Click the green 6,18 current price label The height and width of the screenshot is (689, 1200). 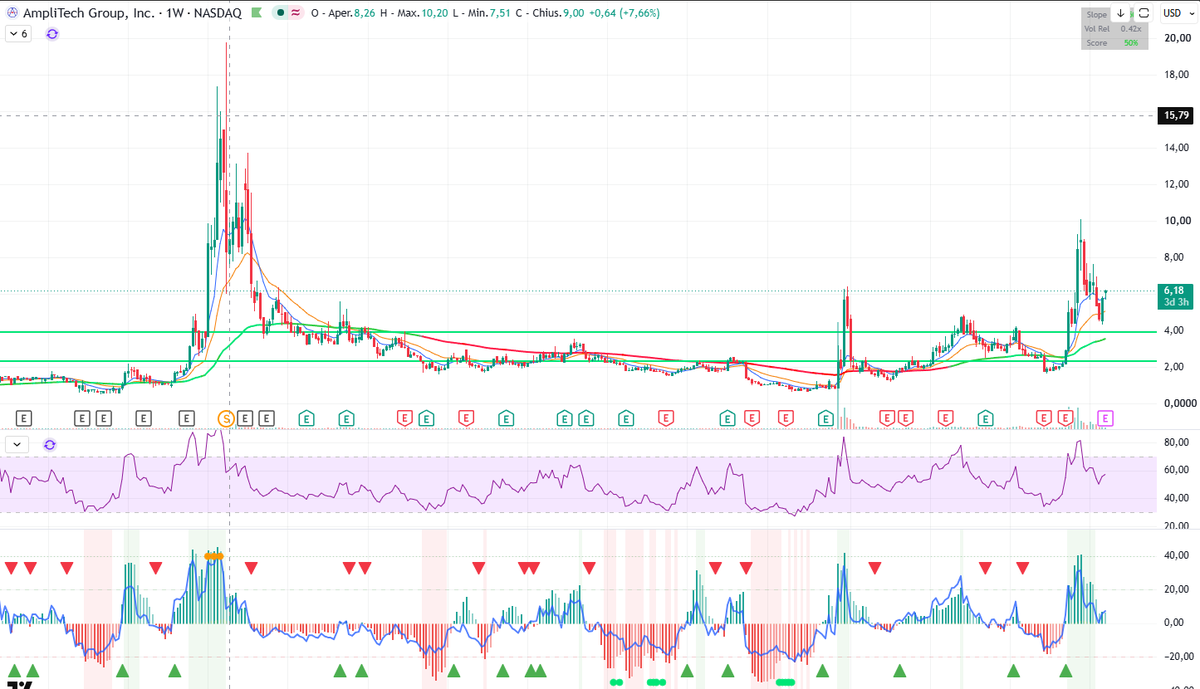1174,290
